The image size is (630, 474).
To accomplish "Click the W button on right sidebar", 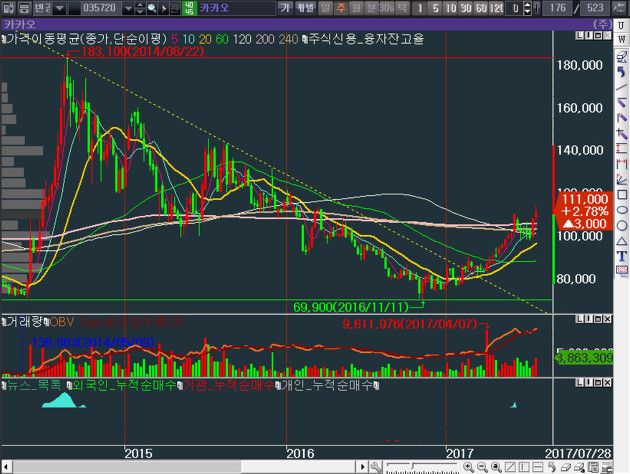I will [622, 39].
